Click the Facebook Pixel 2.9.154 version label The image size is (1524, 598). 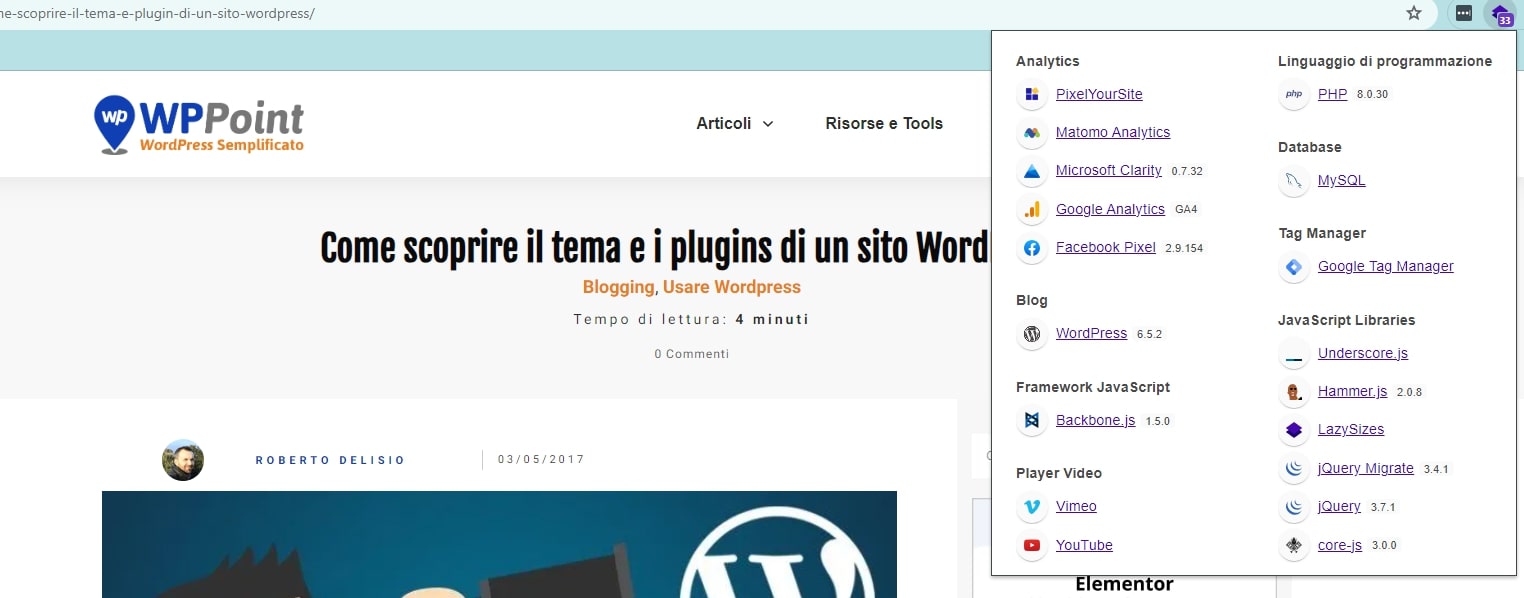[1184, 248]
